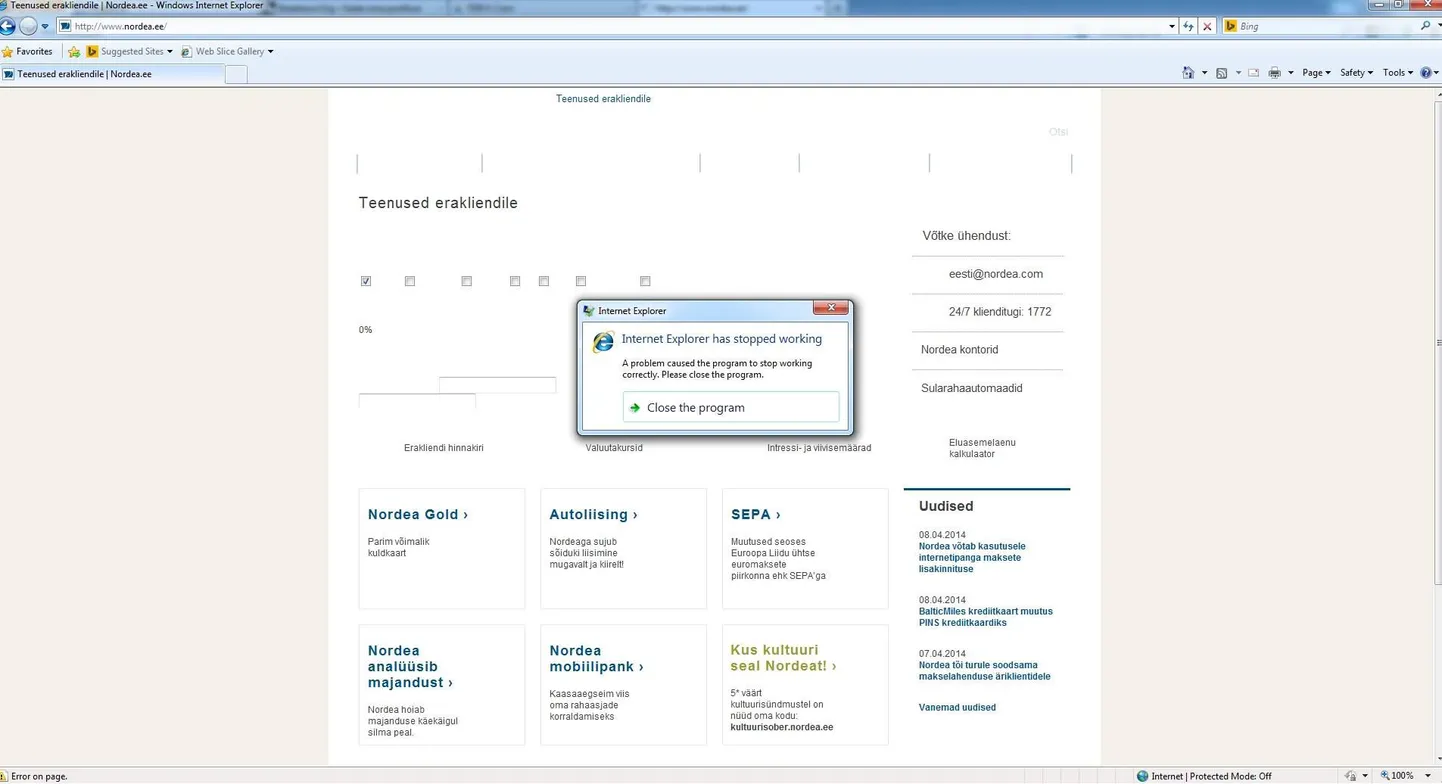Image resolution: width=1442 pixels, height=784 pixels.
Task: Open the Tools menu
Action: [1397, 73]
